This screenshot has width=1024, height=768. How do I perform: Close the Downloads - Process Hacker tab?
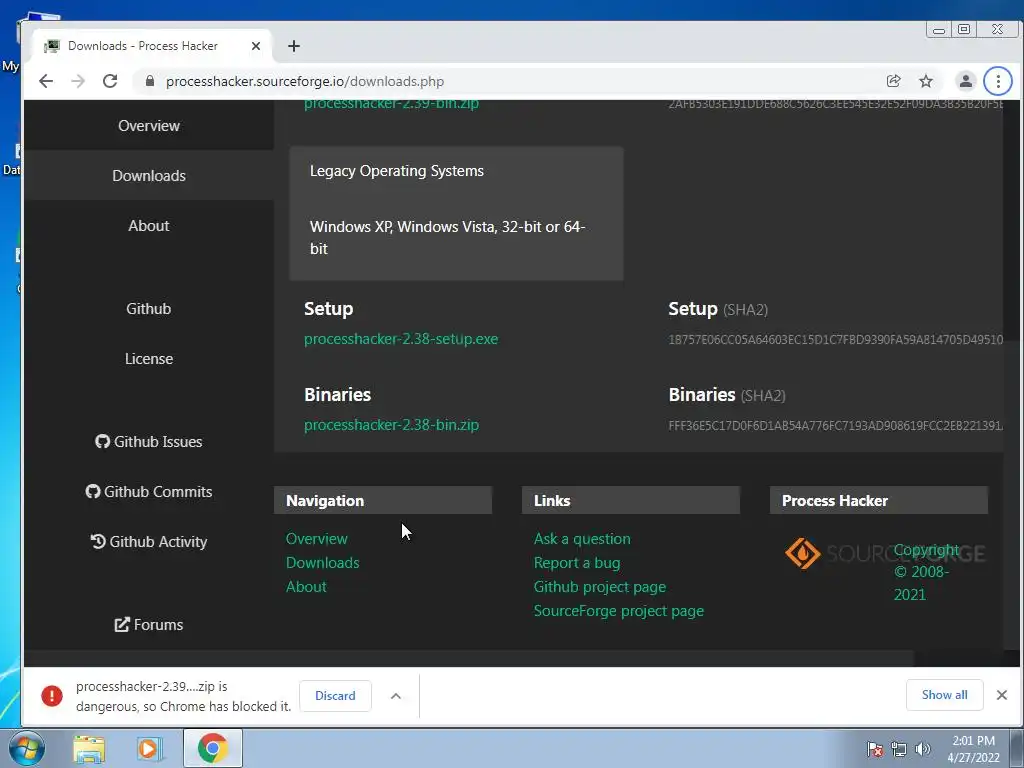tap(256, 46)
